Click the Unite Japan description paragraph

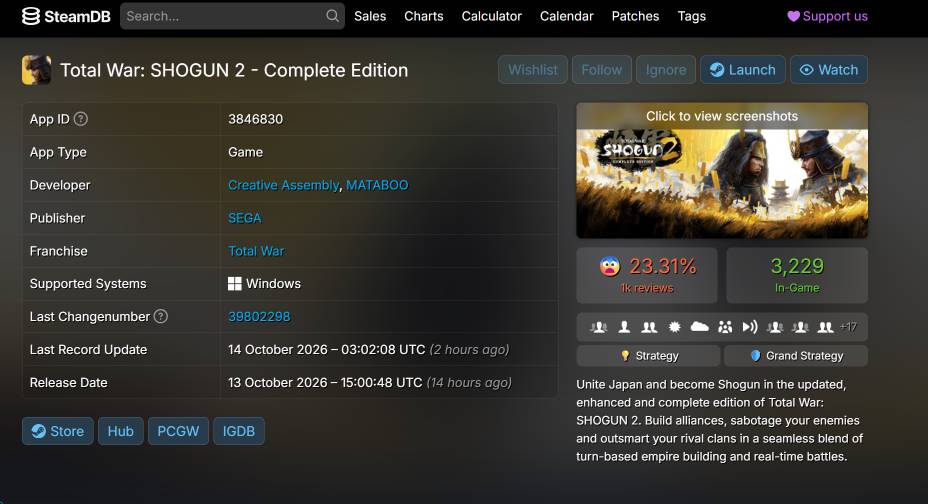click(x=720, y=421)
